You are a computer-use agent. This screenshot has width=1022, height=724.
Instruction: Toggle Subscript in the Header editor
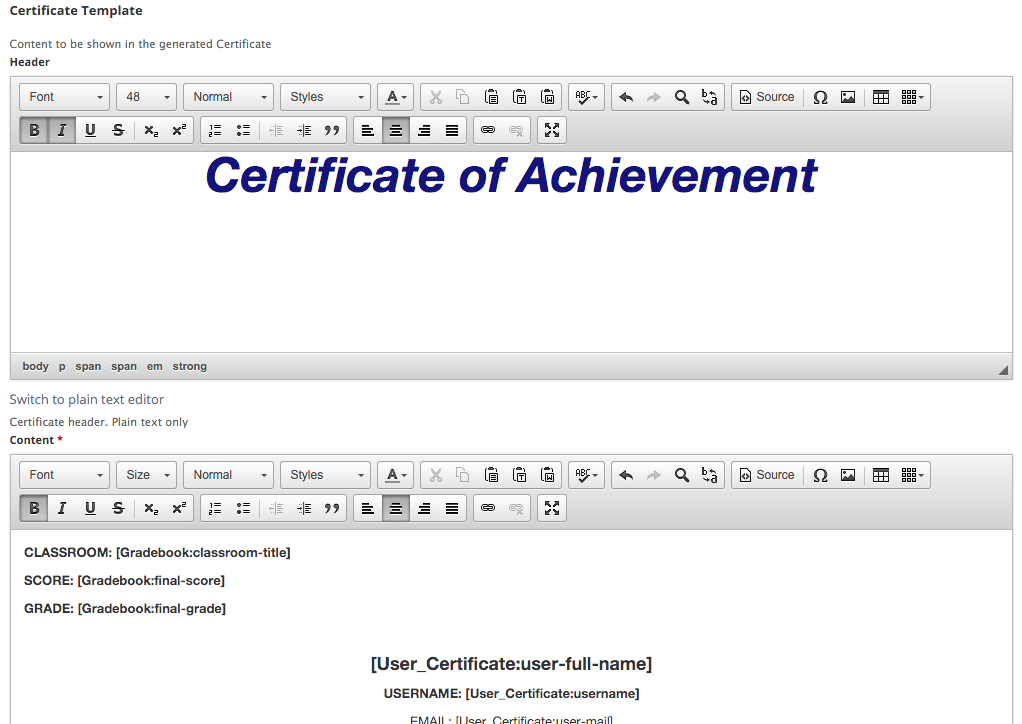pyautogui.click(x=151, y=130)
